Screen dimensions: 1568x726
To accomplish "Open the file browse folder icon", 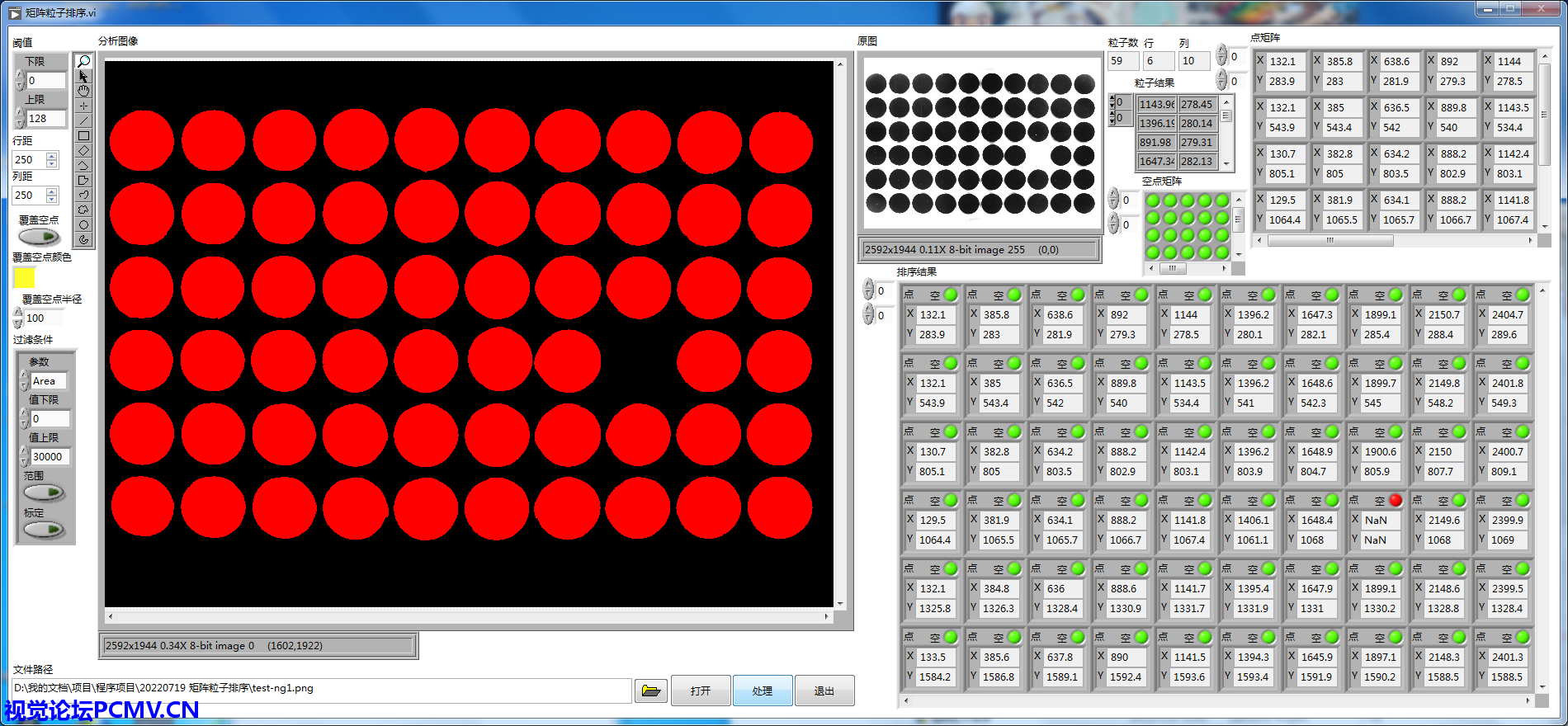I will [x=651, y=691].
